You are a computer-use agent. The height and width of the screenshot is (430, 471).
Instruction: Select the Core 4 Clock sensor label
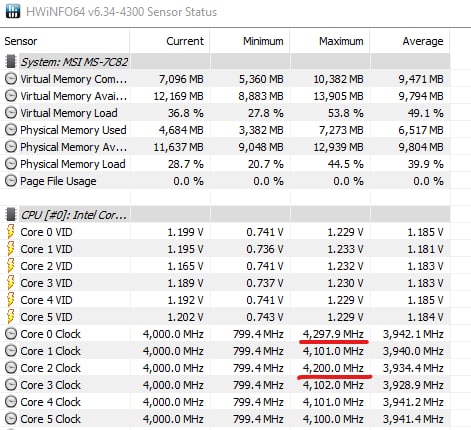coord(50,402)
